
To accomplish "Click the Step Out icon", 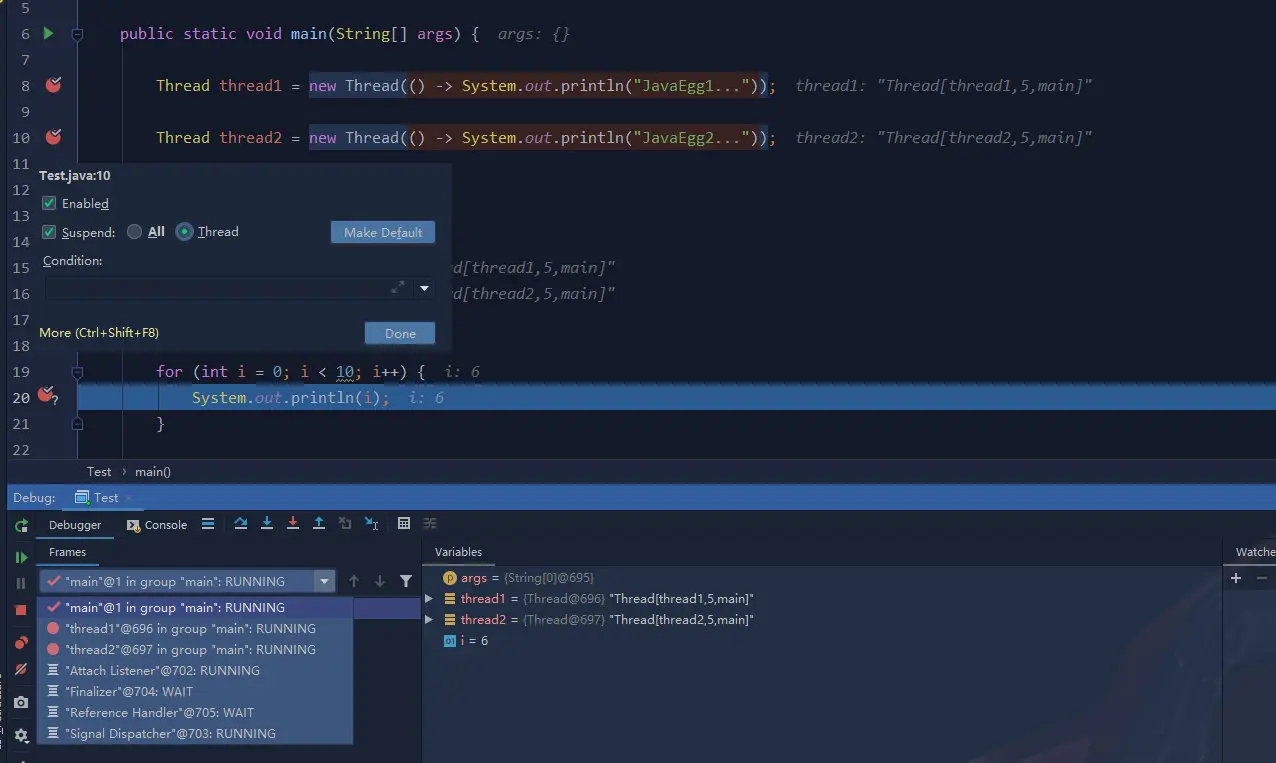I will (318, 523).
